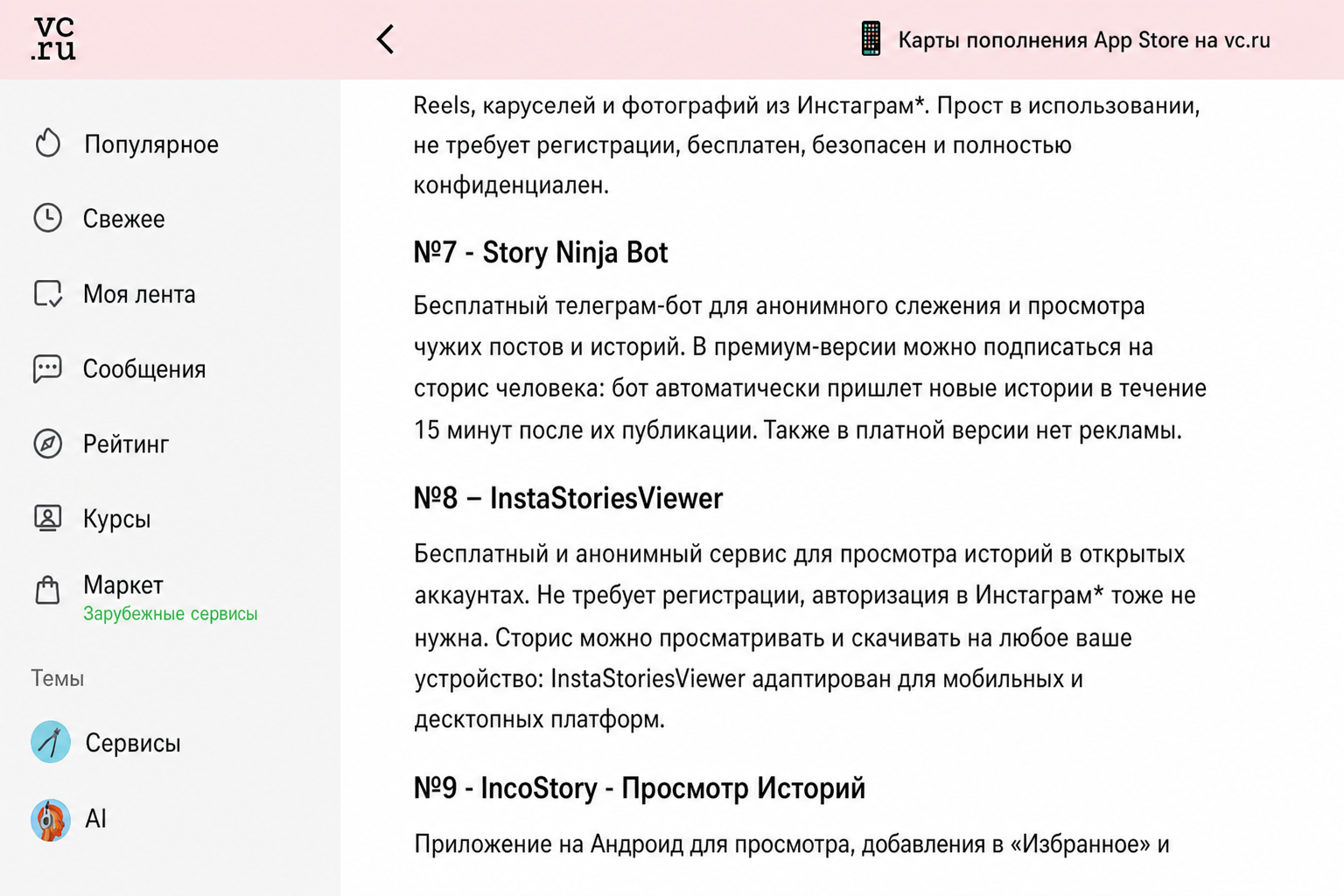Image resolution: width=1344 pixels, height=896 pixels.
Task: Open the AI topic
Action: click(95, 819)
